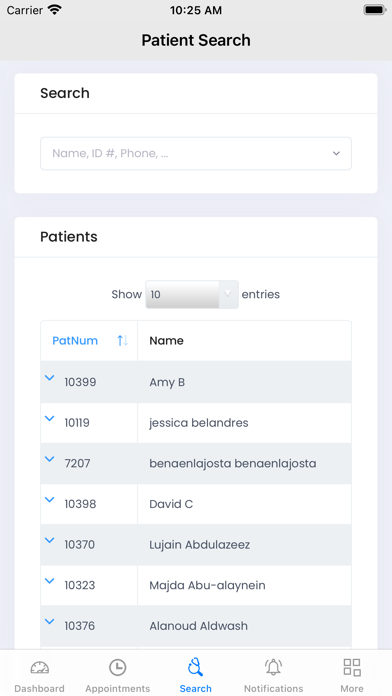Expand row for patient 10398

[x=50, y=499]
